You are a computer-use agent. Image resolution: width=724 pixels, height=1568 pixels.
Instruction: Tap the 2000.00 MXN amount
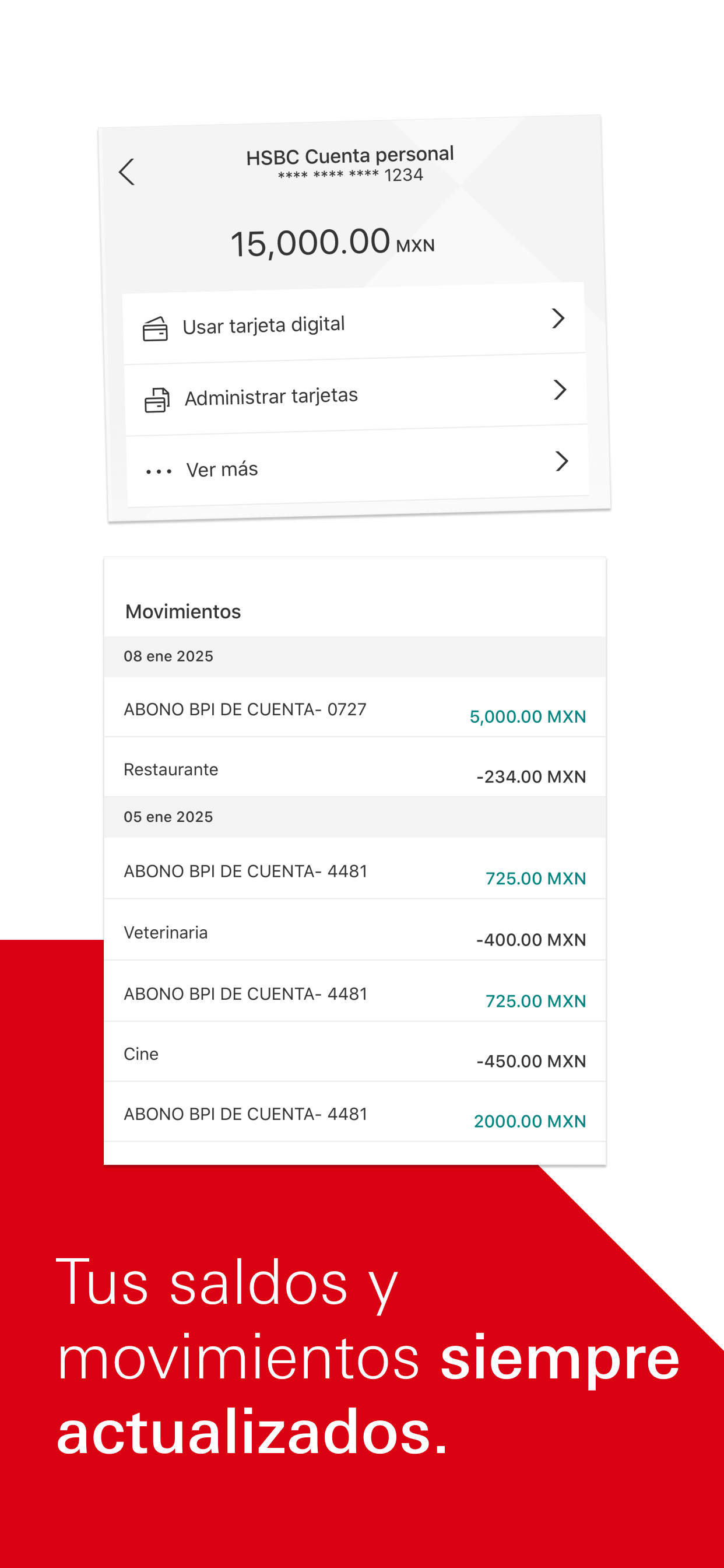[530, 1121]
